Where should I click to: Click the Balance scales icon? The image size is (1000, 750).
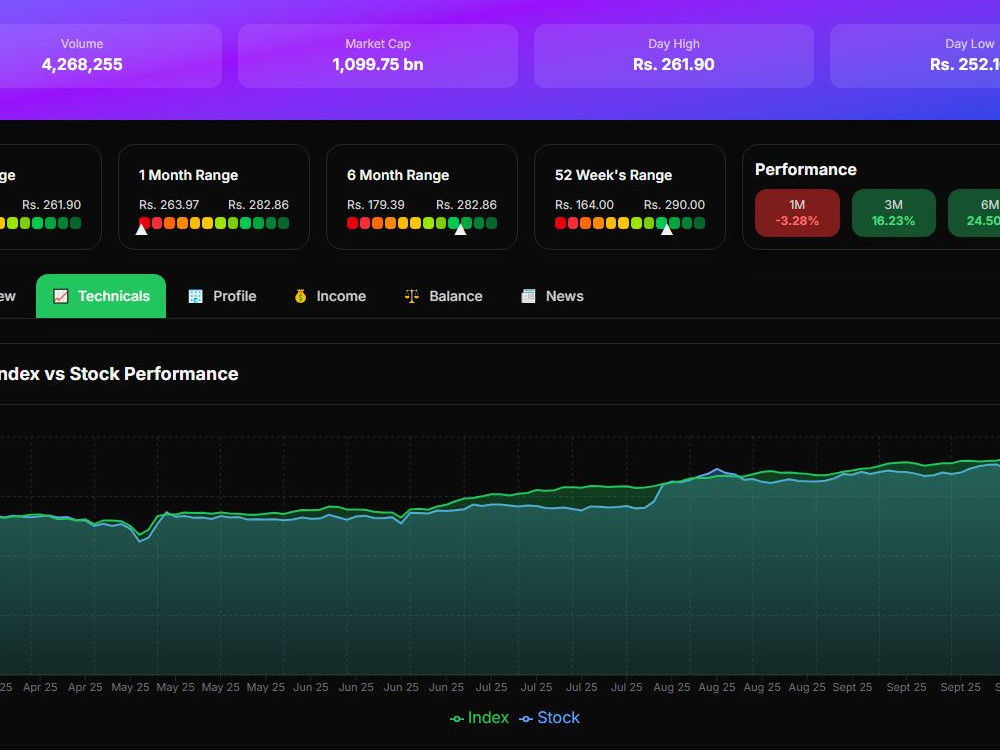click(x=411, y=296)
